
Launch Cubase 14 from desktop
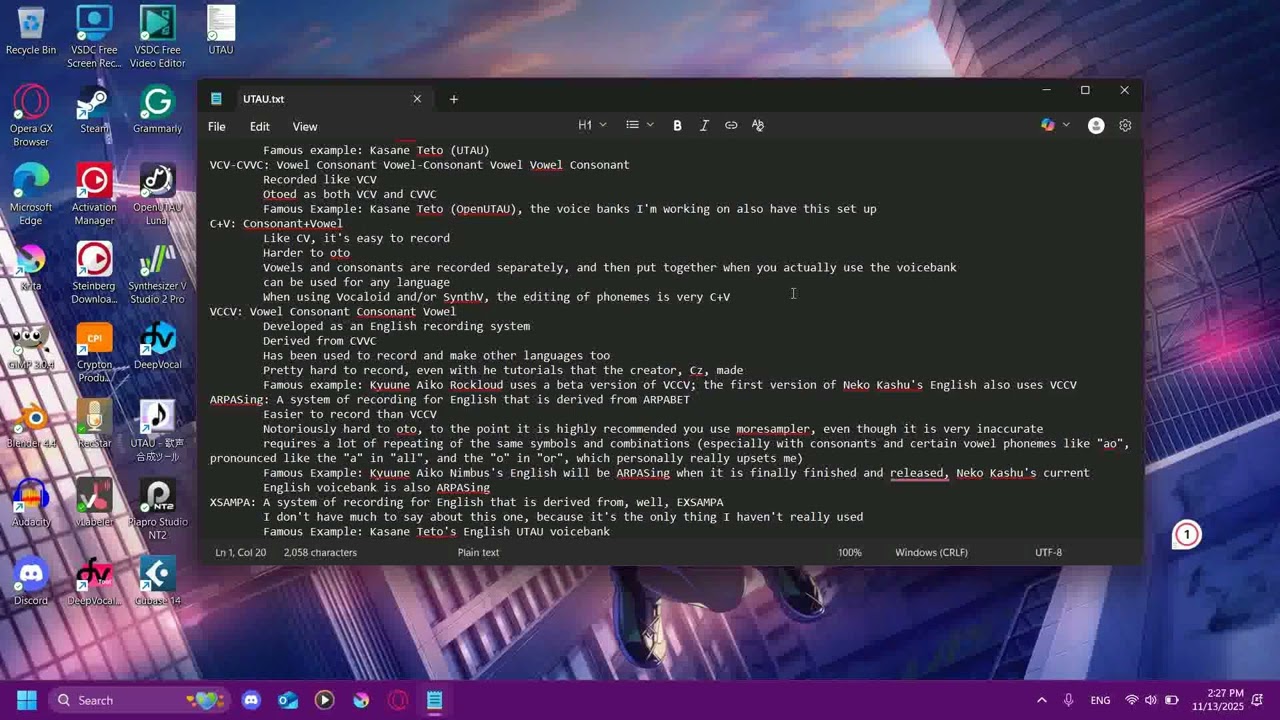click(x=157, y=582)
